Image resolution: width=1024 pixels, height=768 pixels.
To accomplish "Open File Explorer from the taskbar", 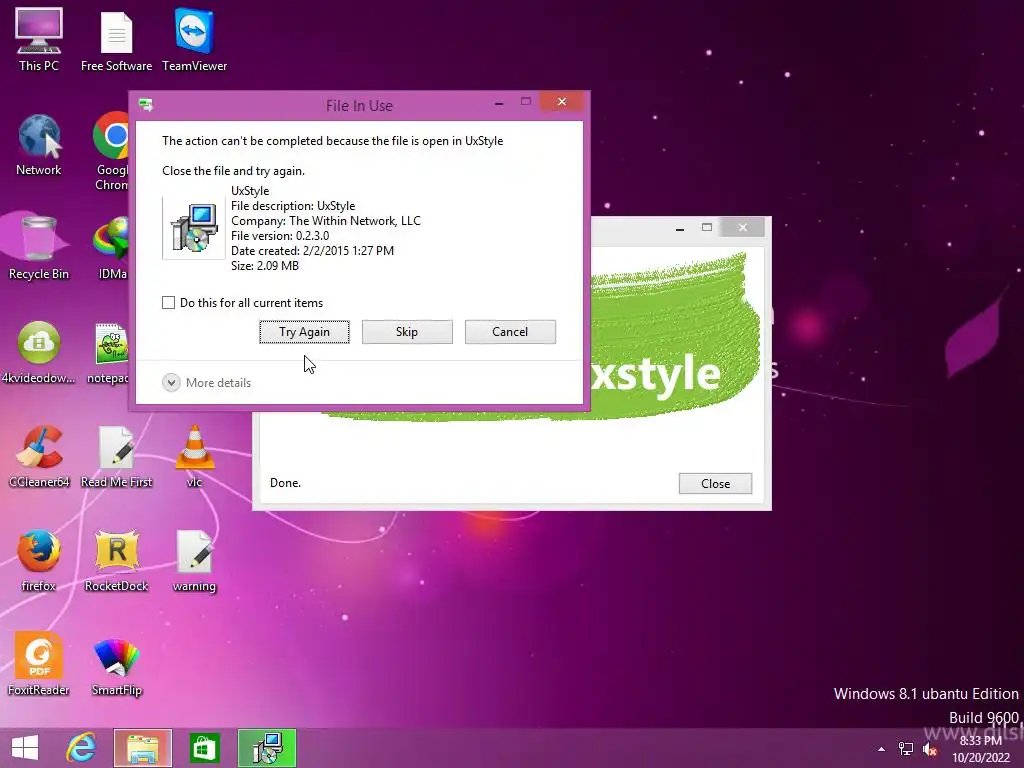I will [x=142, y=748].
